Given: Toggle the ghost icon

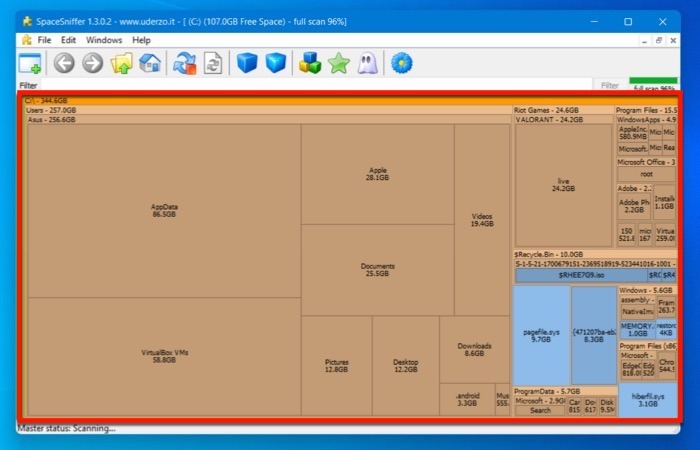Looking at the screenshot, I should tap(367, 63).
